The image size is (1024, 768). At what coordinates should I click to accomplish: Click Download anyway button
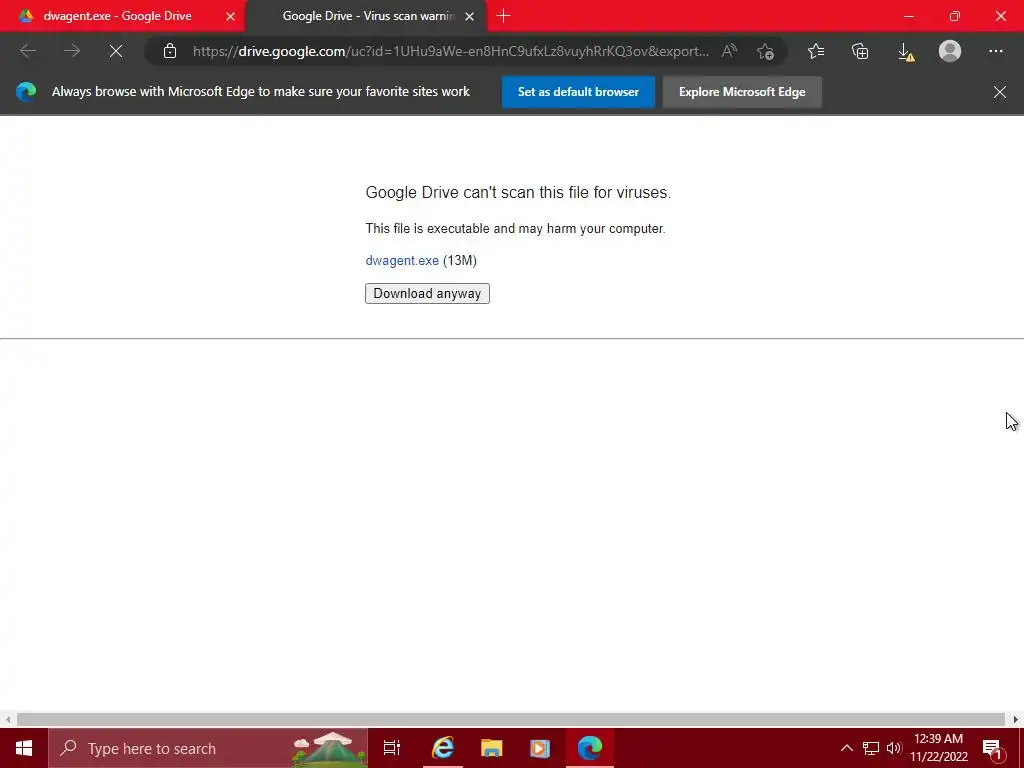(427, 293)
